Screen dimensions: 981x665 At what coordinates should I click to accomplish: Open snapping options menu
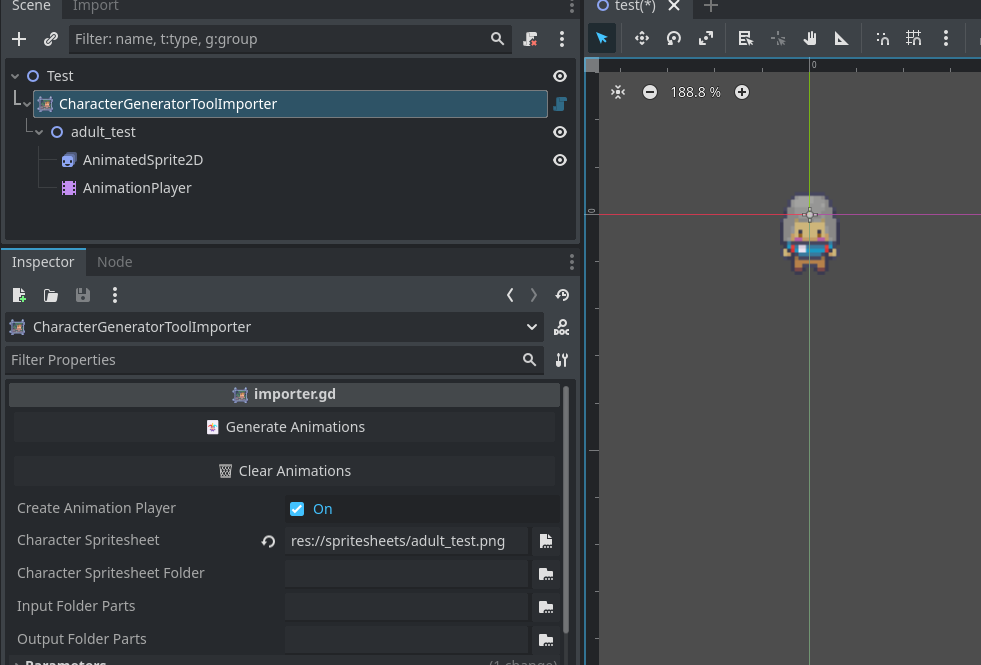coord(945,38)
